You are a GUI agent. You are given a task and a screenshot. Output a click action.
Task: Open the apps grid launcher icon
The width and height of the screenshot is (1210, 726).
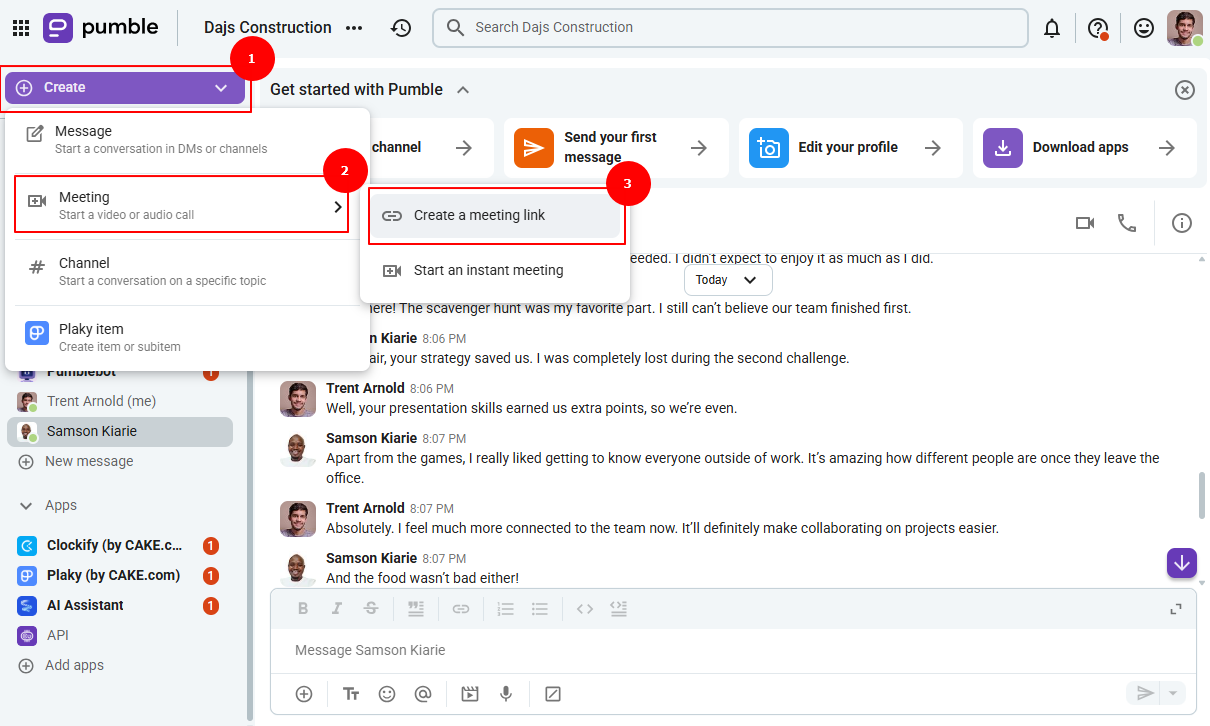click(20, 28)
